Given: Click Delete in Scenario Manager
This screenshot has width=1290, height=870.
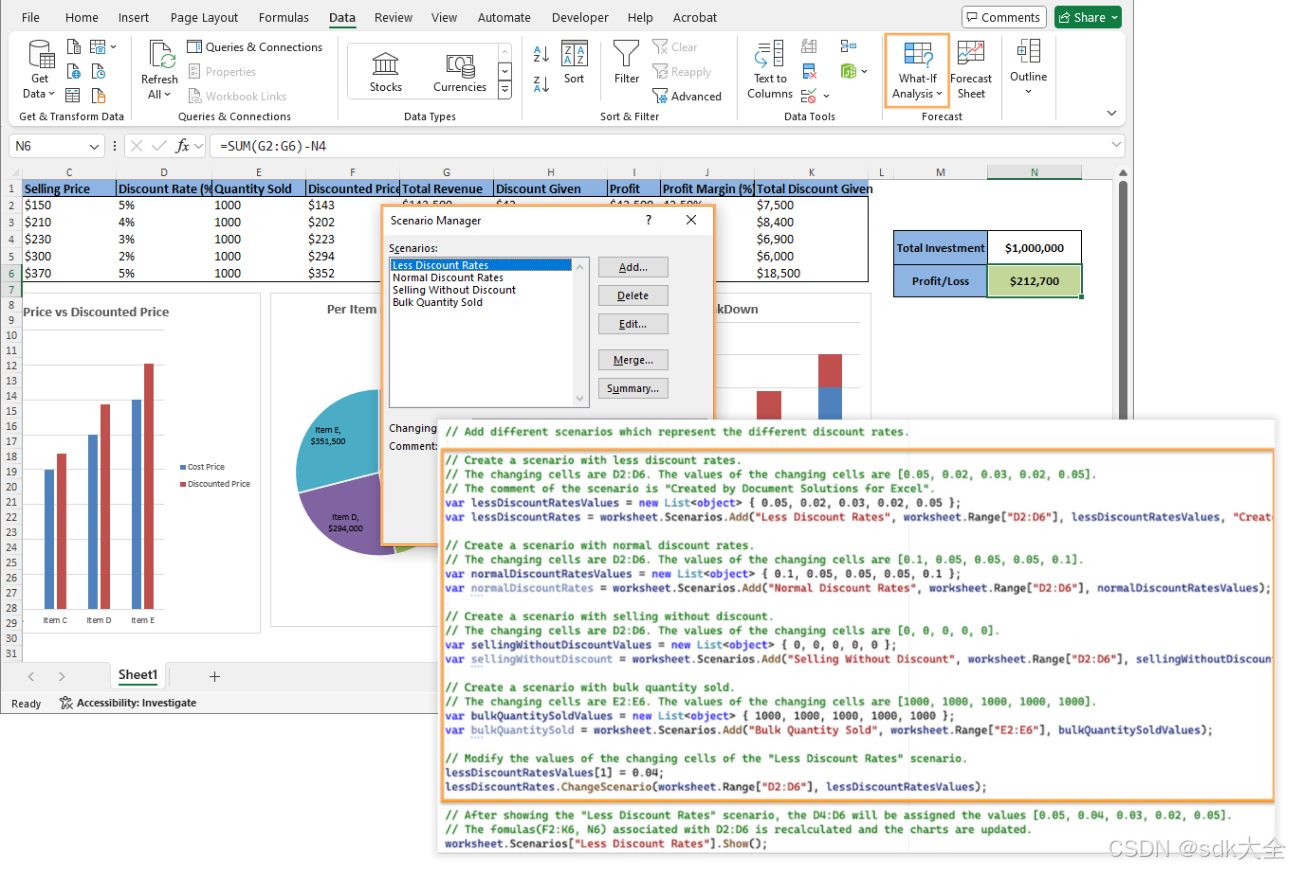Looking at the screenshot, I should (x=633, y=295).
